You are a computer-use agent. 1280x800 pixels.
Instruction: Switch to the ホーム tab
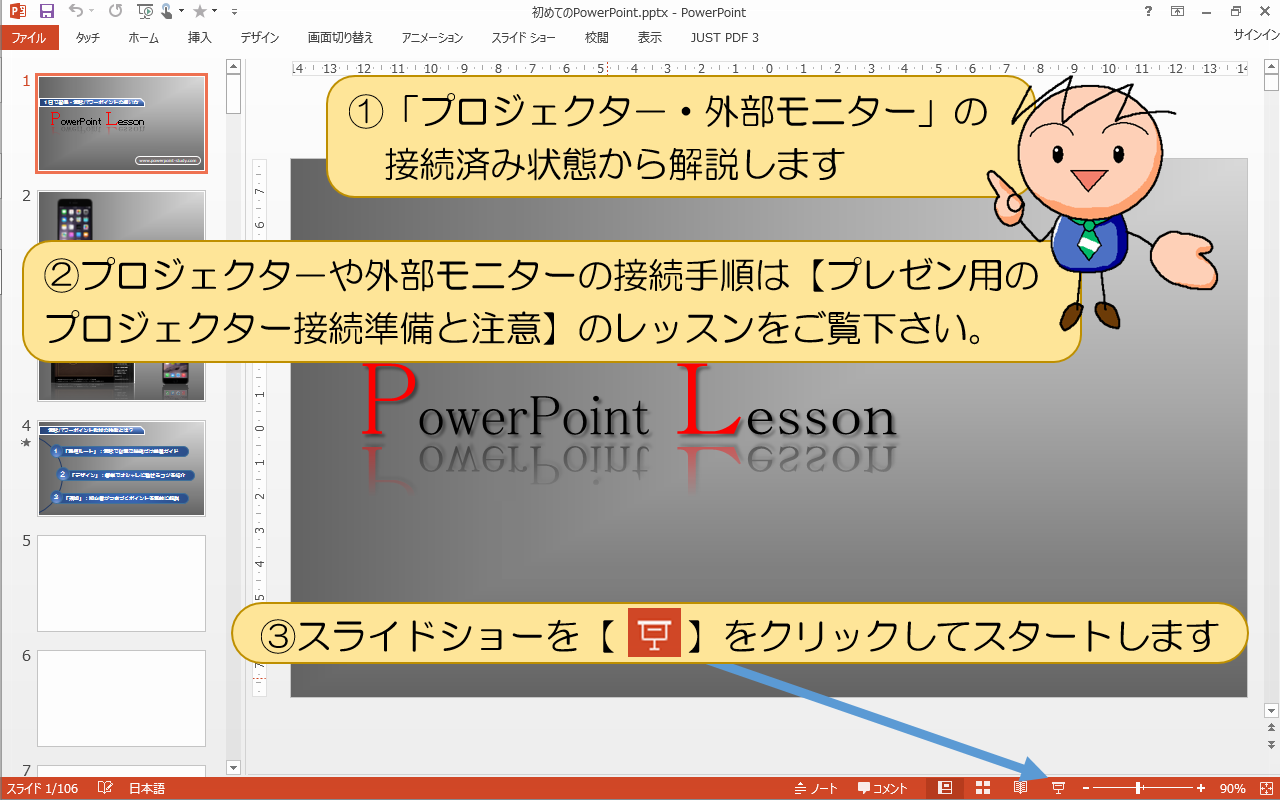point(144,38)
